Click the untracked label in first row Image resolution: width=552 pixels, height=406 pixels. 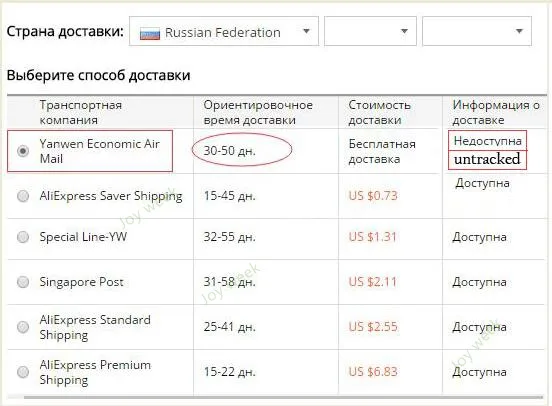pyautogui.click(x=487, y=159)
